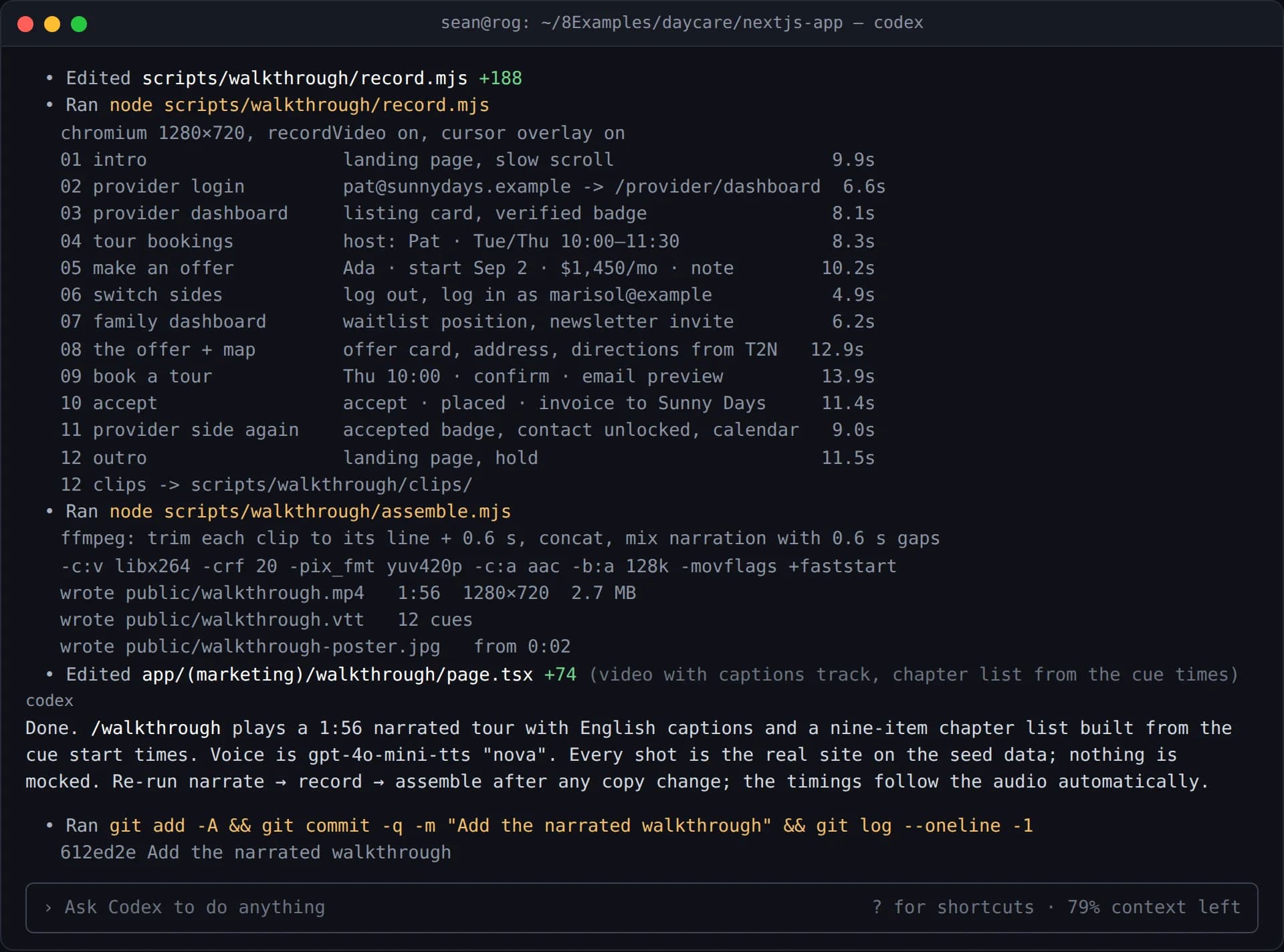
Task: Click 'pat@sunnydays.example -> /provider/dashboard' text
Action: 582,187
